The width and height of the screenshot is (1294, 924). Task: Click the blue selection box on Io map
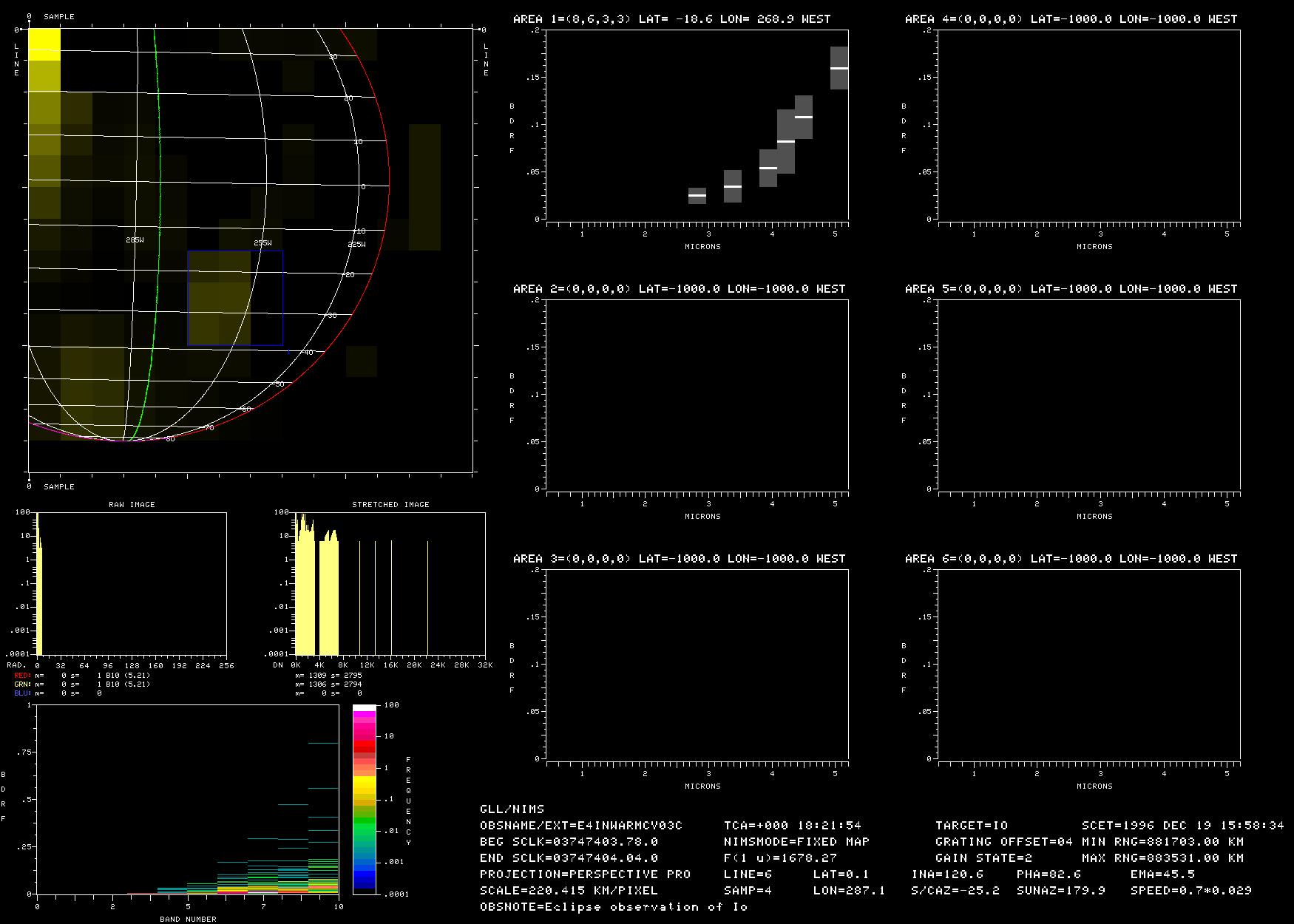[x=235, y=298]
